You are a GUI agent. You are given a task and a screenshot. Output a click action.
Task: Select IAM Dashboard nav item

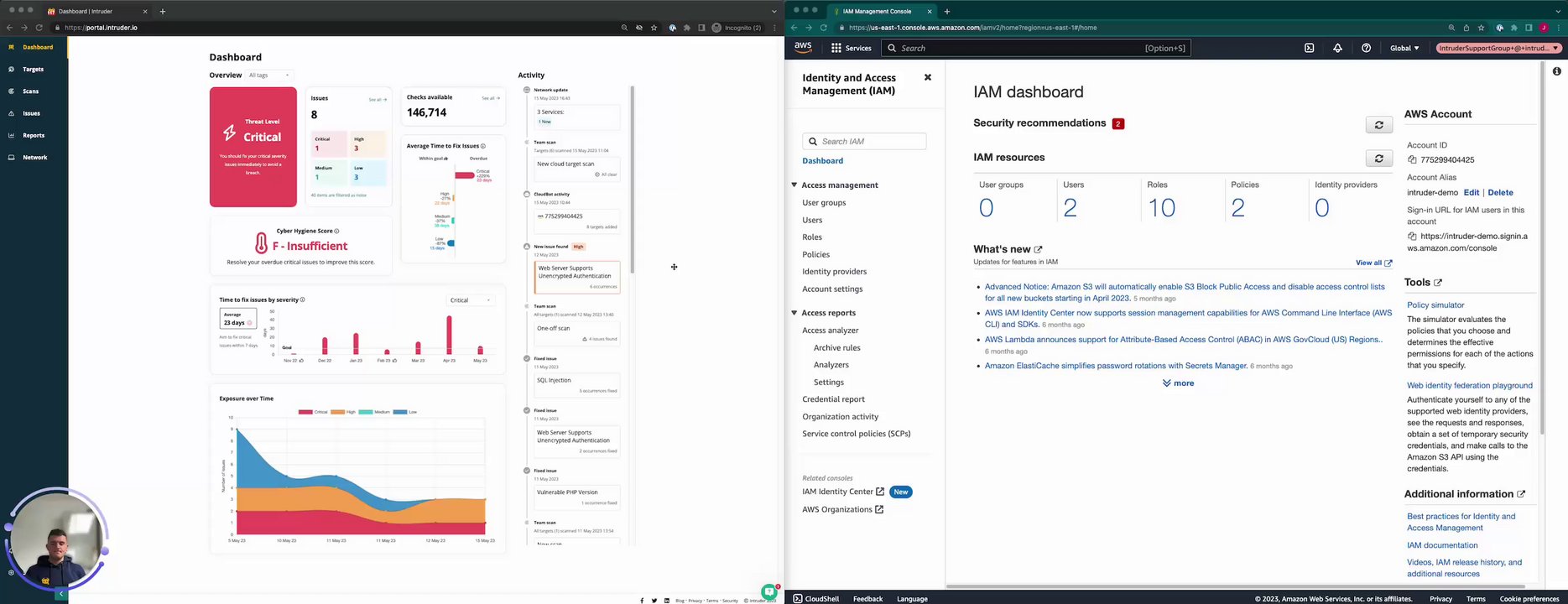click(x=822, y=161)
